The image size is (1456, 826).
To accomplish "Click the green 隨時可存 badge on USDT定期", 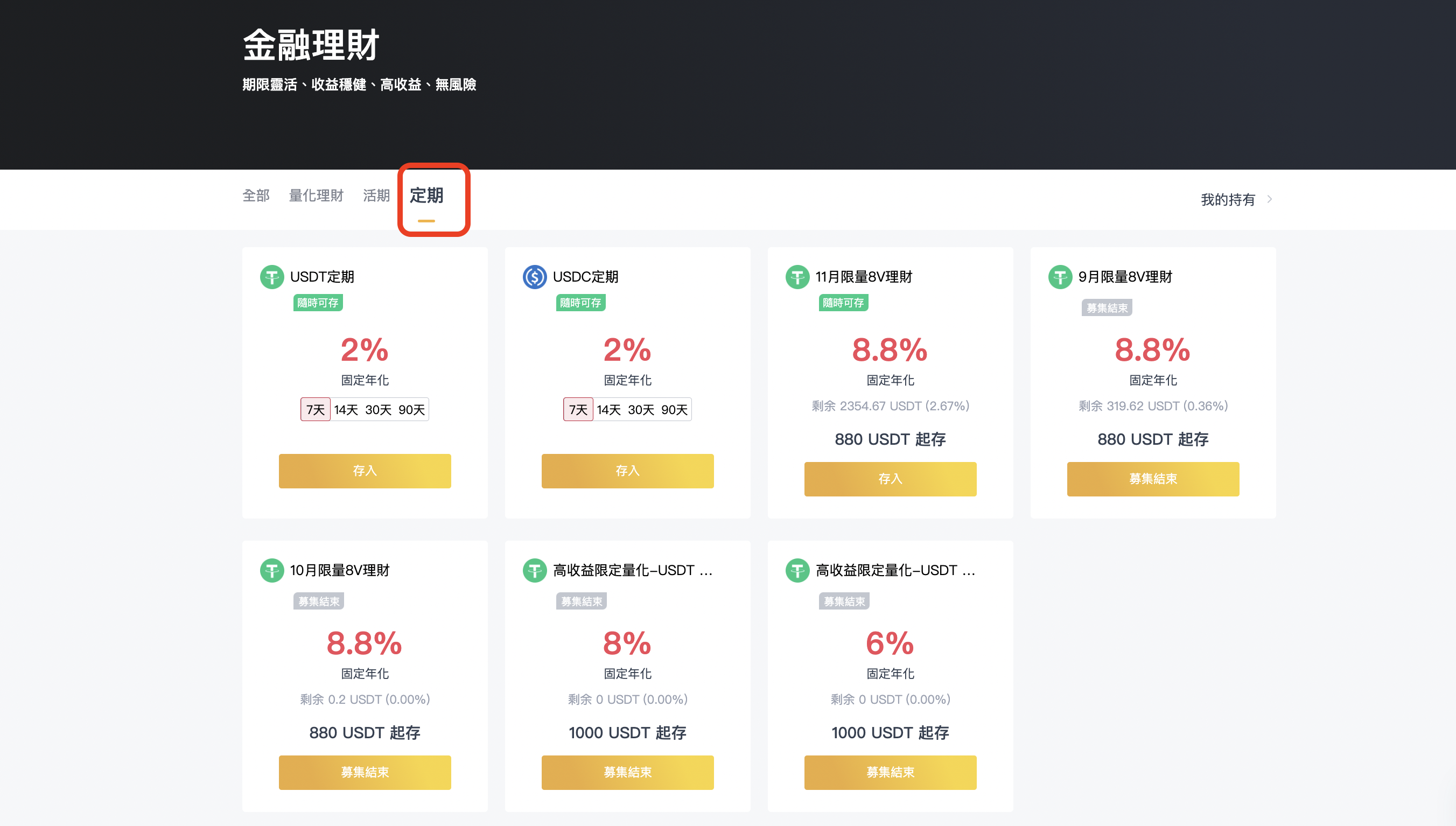I will 318,303.
